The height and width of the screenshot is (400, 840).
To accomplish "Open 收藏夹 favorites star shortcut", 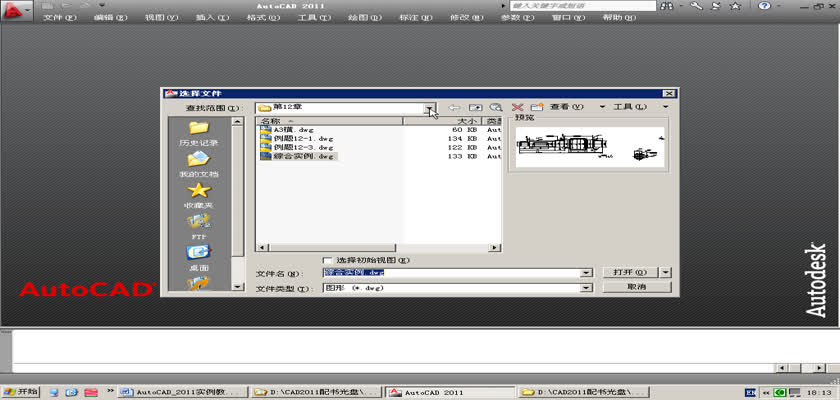I will [199, 196].
